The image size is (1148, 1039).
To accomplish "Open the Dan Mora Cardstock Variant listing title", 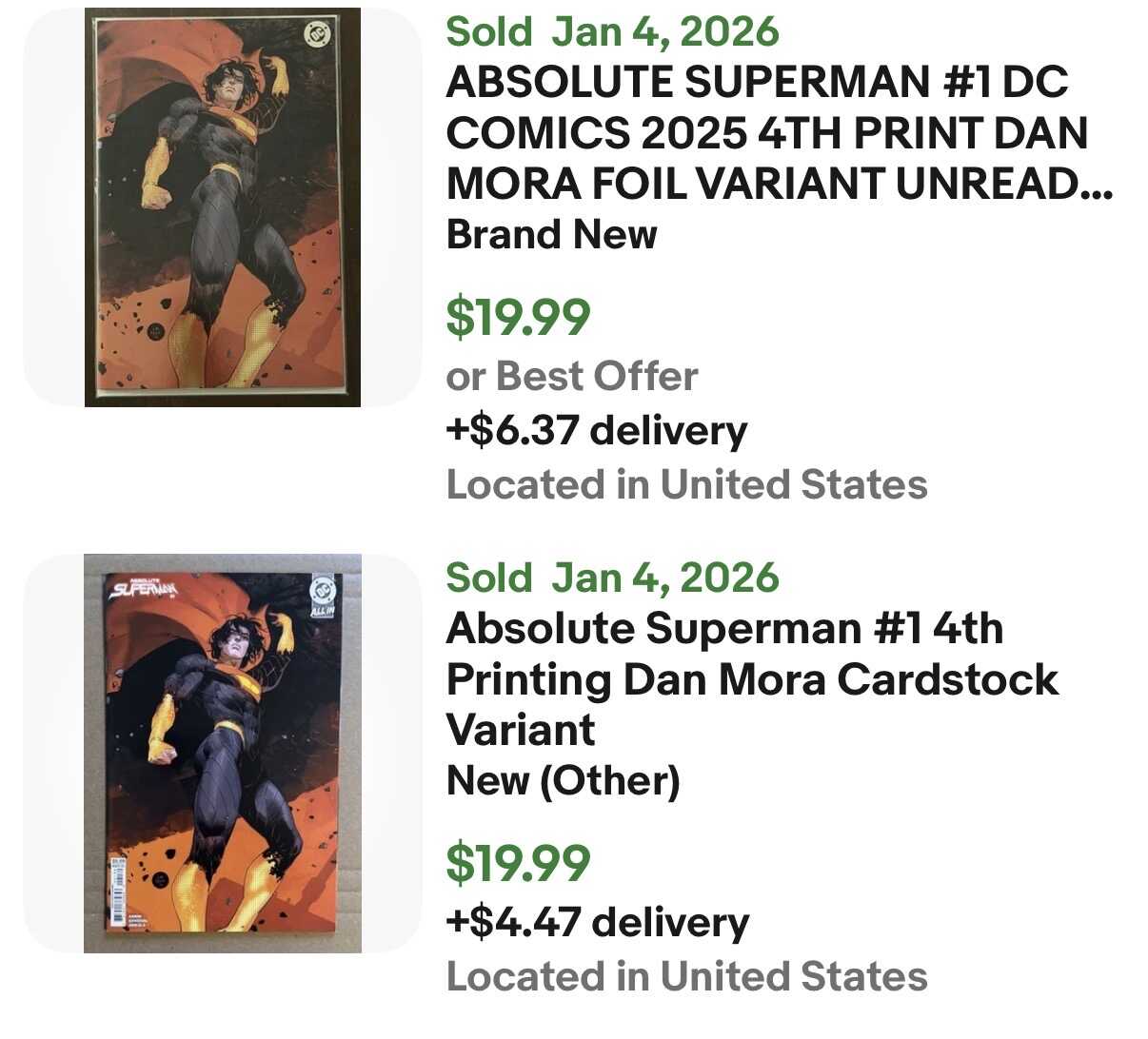I will tap(751, 678).
